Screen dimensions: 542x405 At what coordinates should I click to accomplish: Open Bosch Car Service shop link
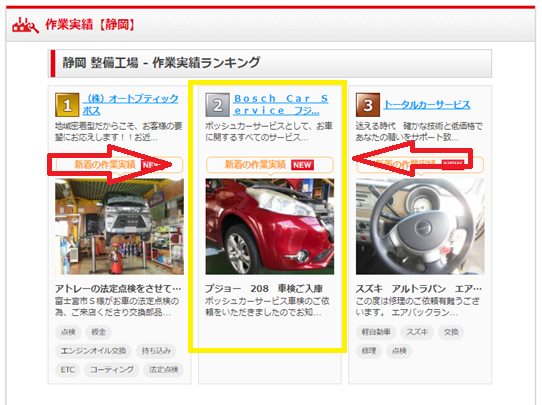(281, 104)
